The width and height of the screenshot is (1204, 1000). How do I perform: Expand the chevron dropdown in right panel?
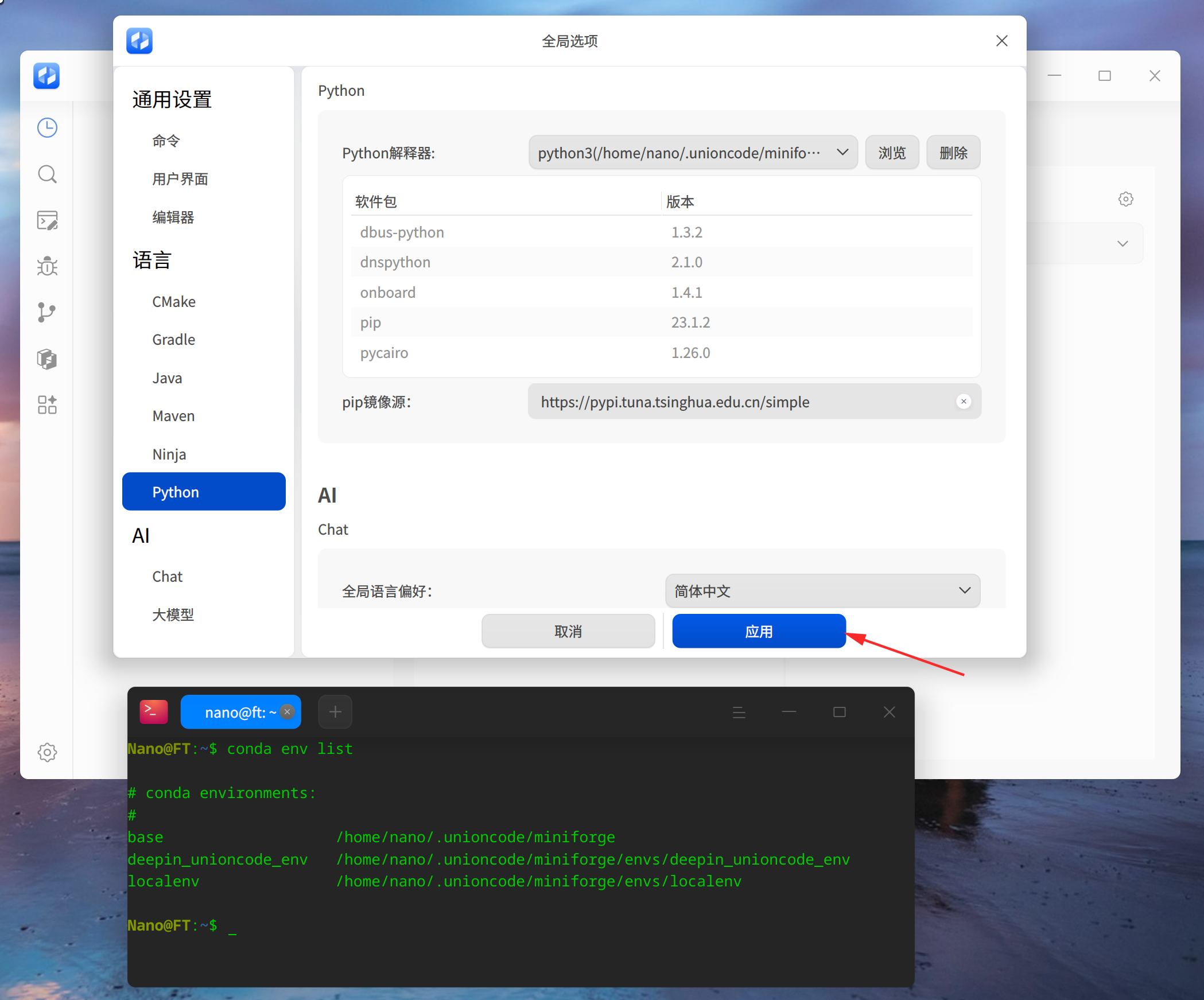1123,244
